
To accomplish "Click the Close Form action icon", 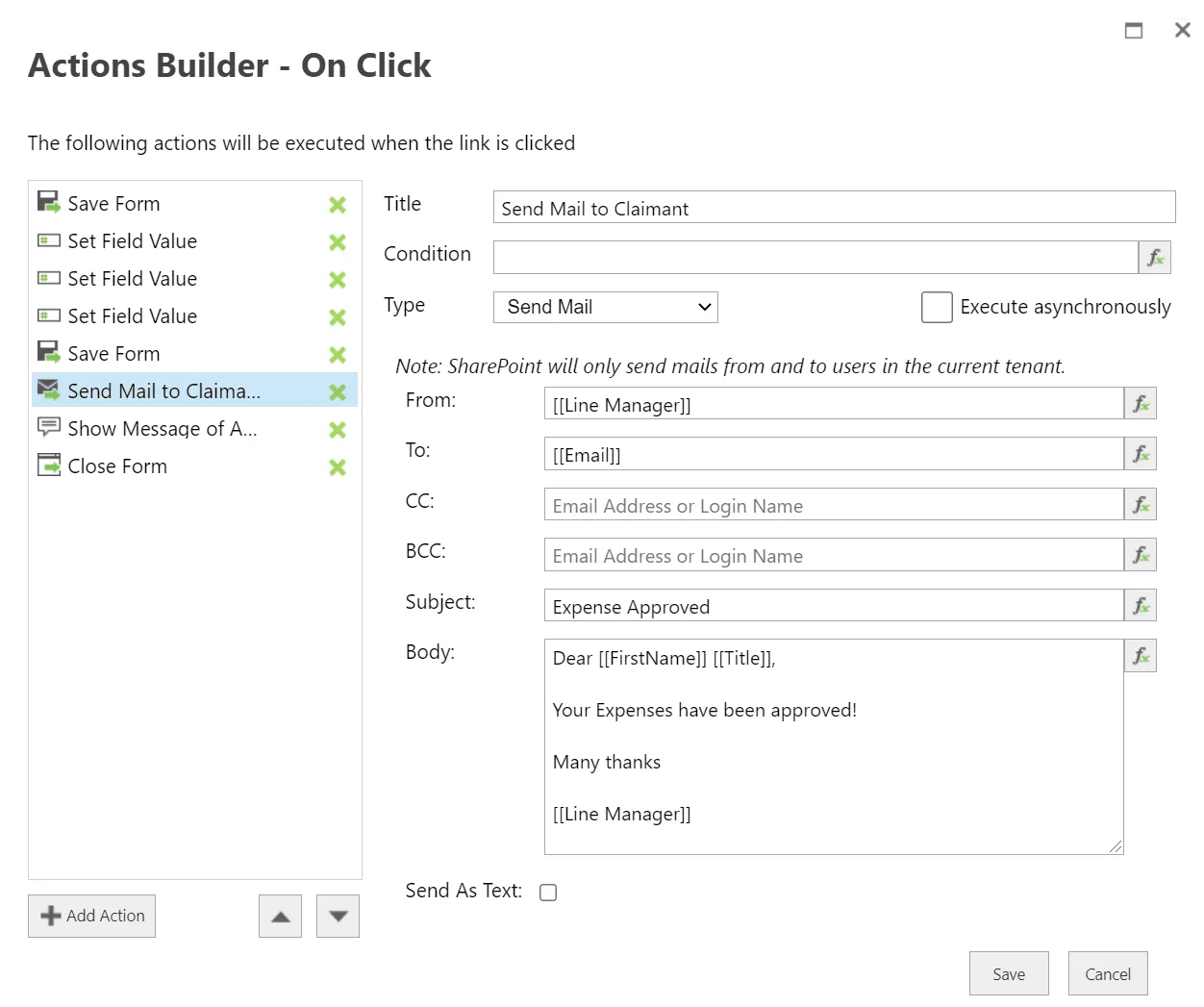I will click(47, 465).
